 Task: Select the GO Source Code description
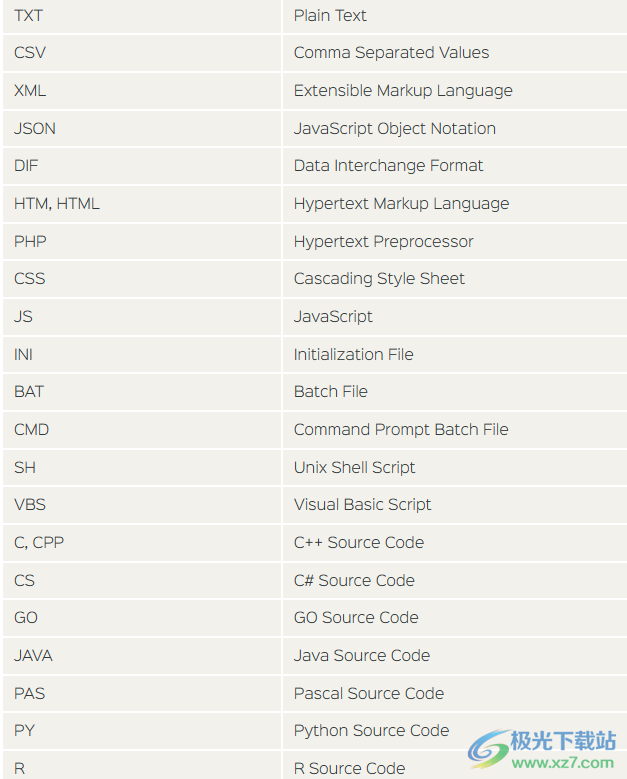tap(356, 618)
